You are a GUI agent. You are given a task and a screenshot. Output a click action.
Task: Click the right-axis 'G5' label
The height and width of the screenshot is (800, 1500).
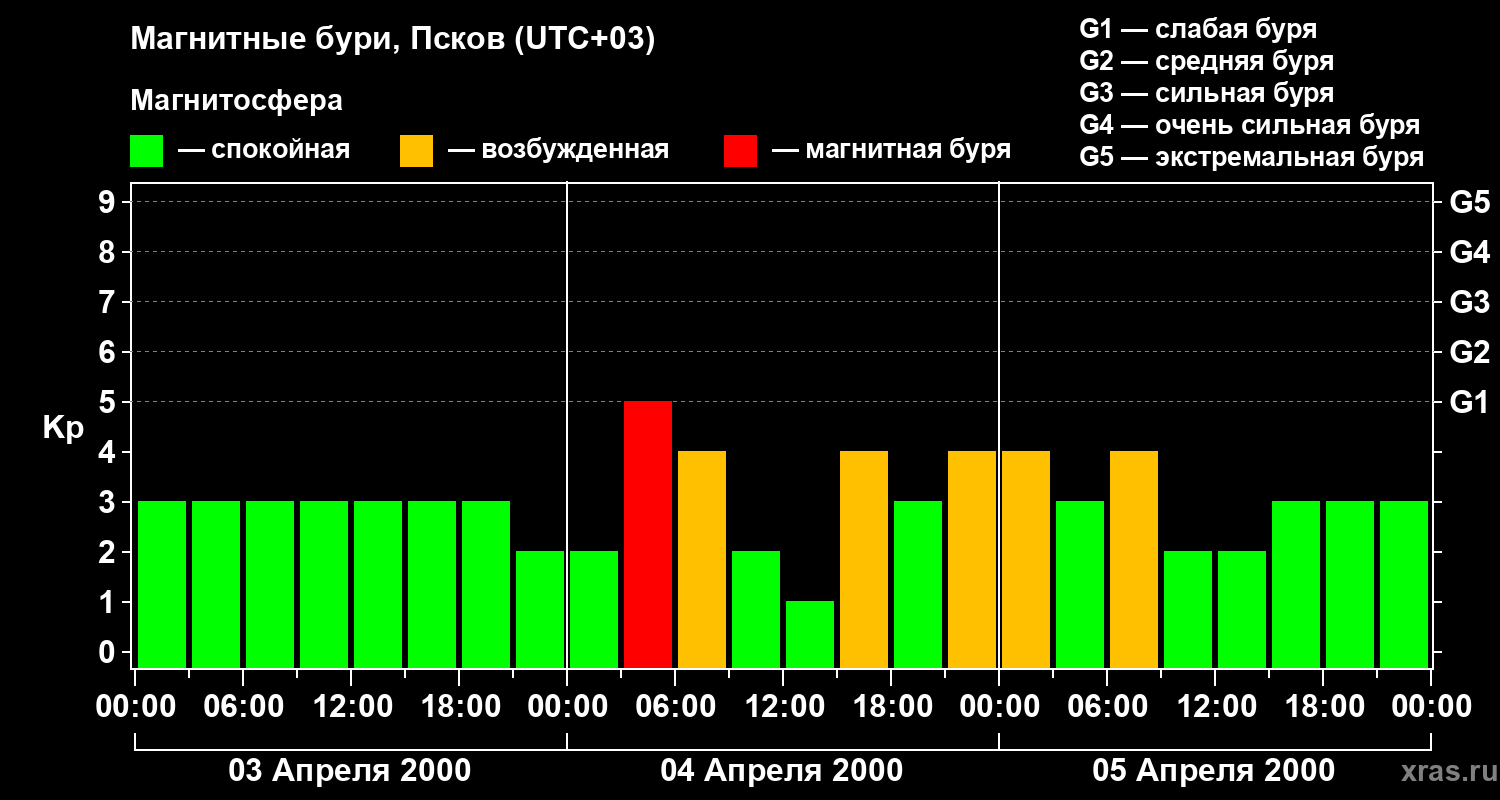[1469, 202]
